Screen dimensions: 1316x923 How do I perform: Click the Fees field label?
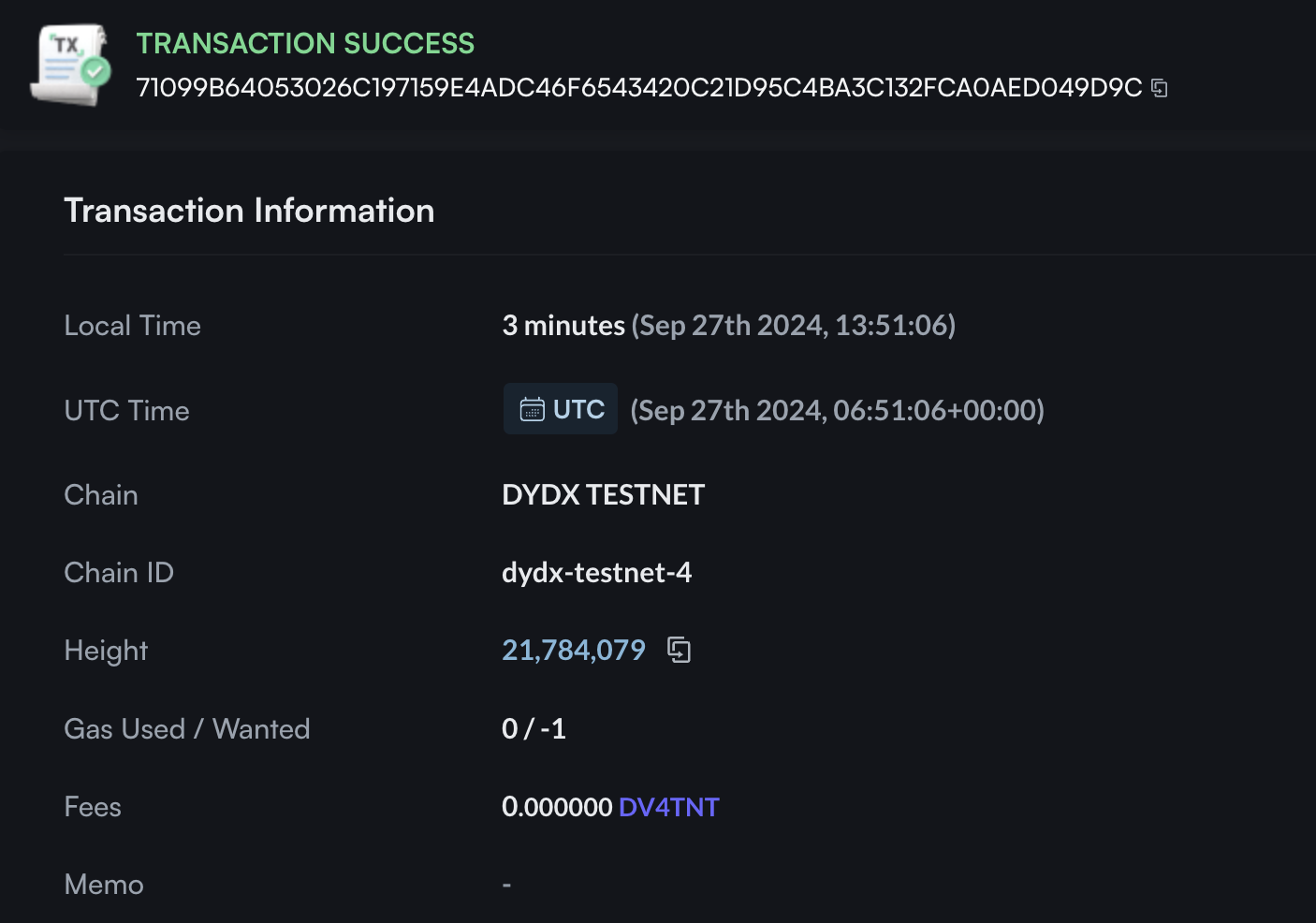click(x=93, y=807)
